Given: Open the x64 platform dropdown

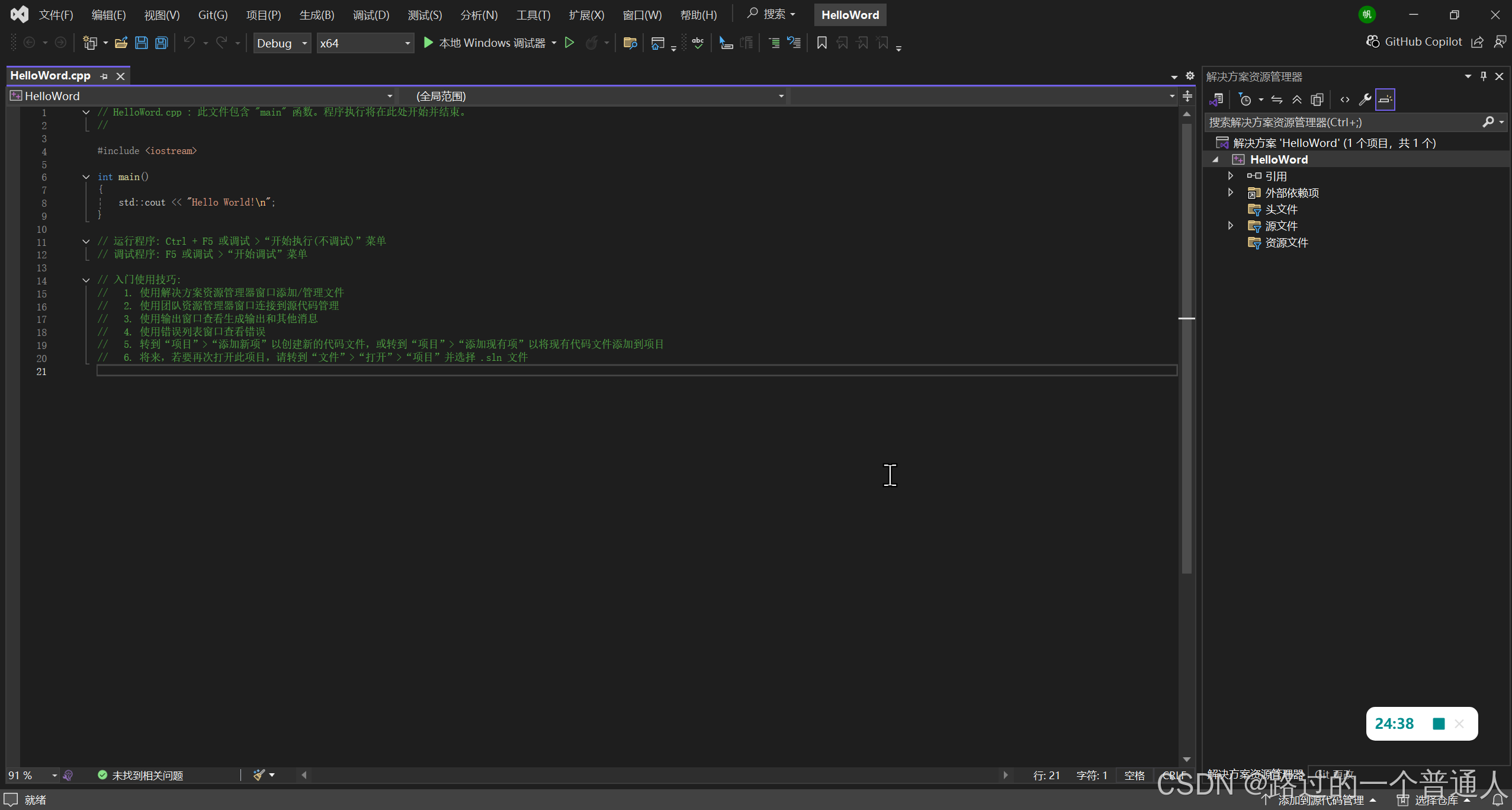Looking at the screenshot, I should 365,43.
